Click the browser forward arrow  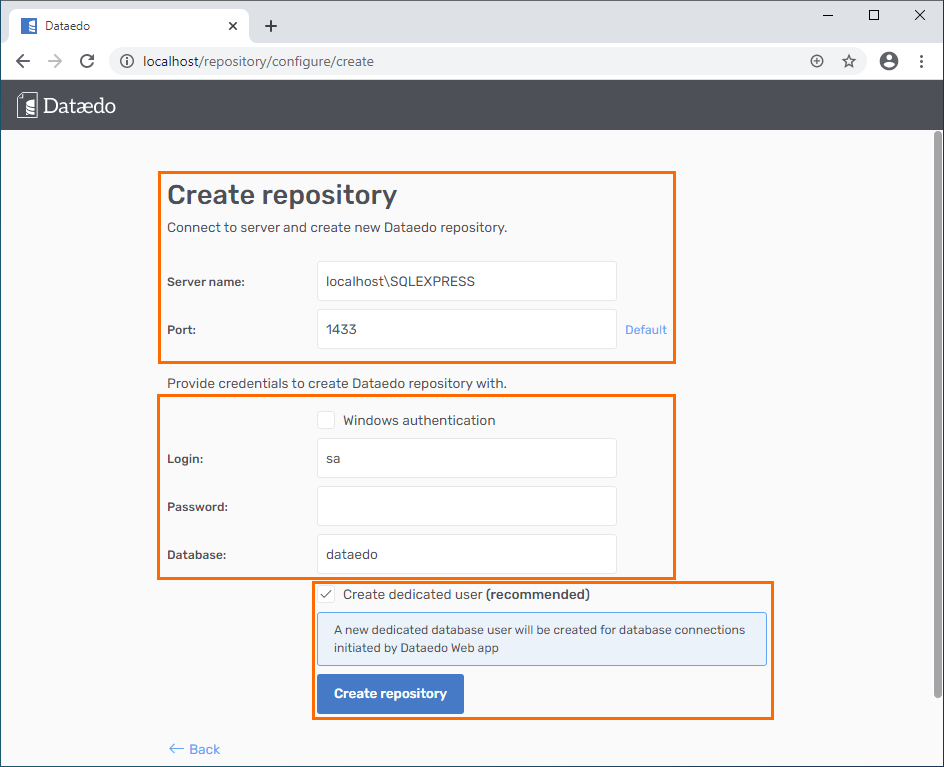55,61
